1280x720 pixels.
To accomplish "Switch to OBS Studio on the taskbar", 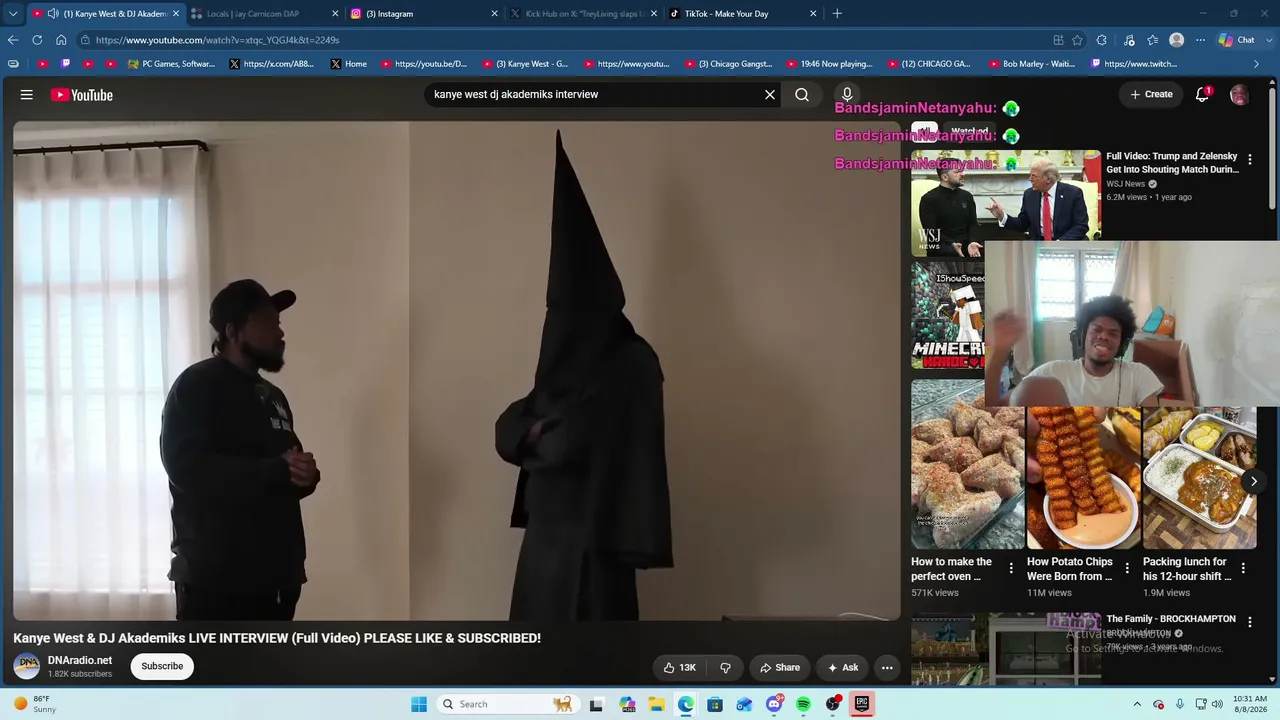I will click(833, 704).
